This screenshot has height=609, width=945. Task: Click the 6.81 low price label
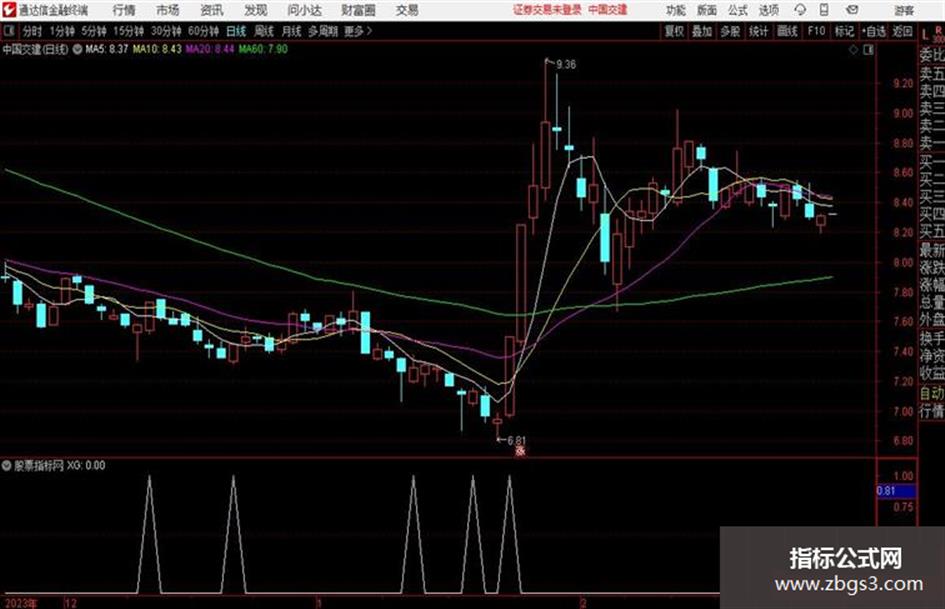[x=516, y=441]
